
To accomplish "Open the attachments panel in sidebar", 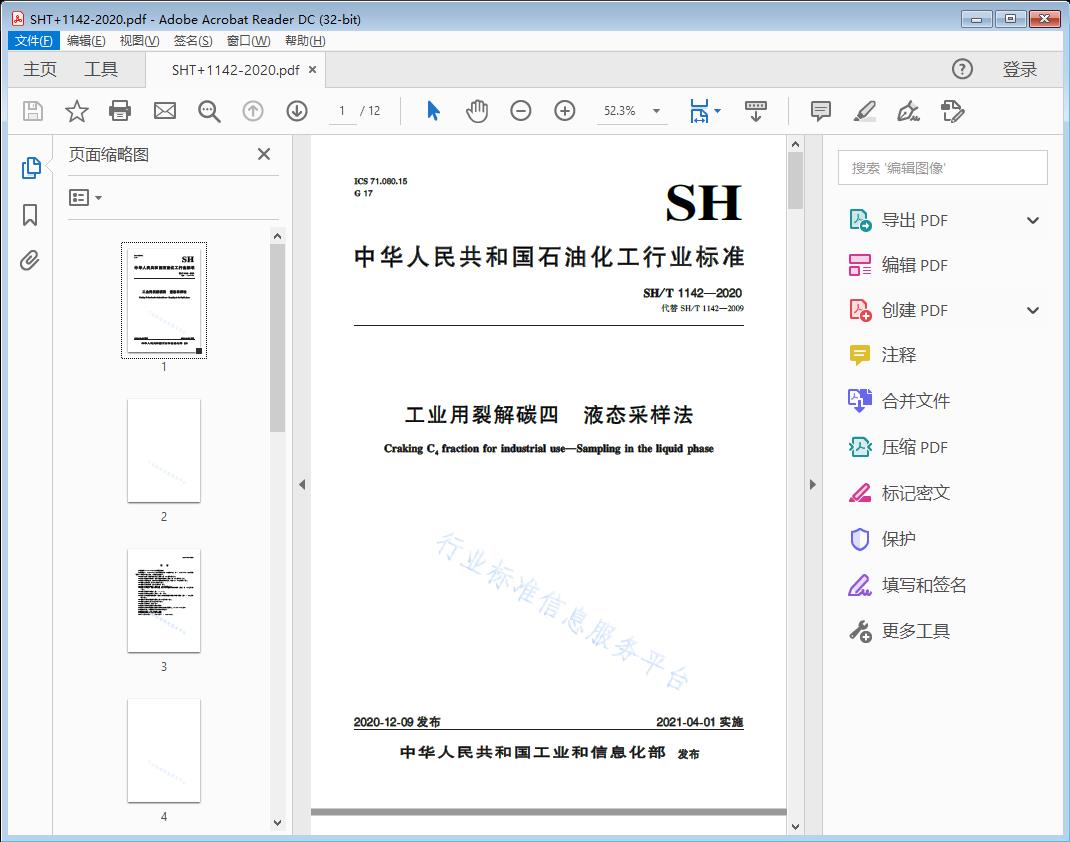I will tap(30, 260).
